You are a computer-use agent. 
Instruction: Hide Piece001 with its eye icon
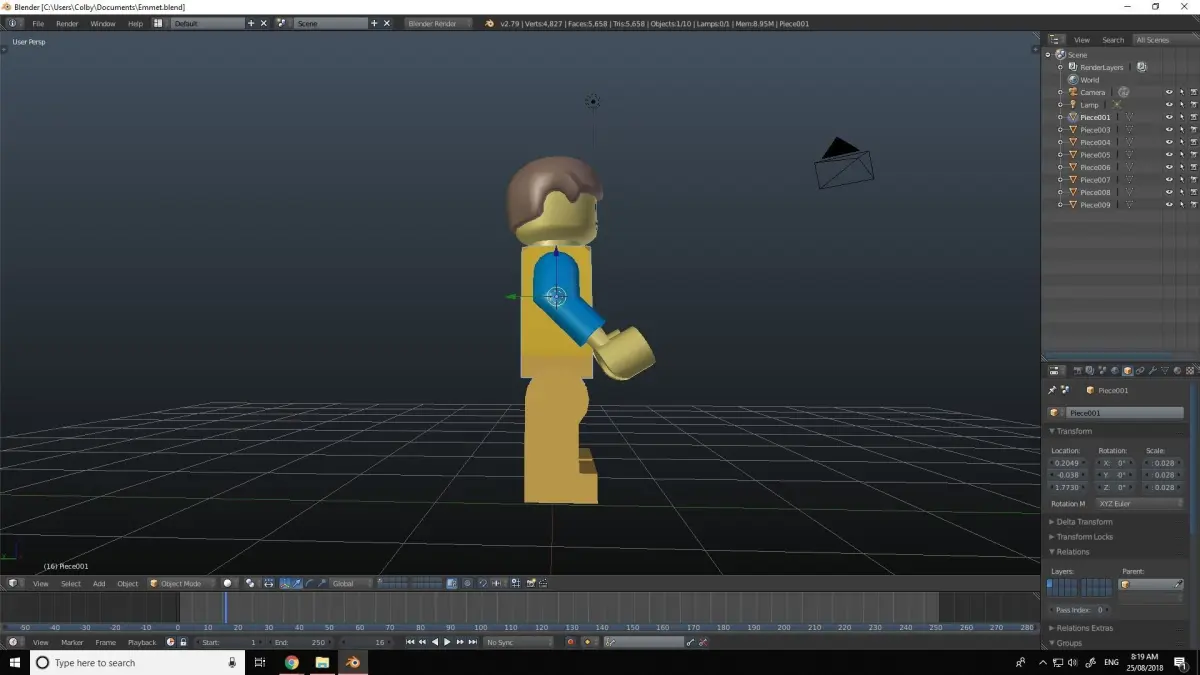coord(1168,117)
